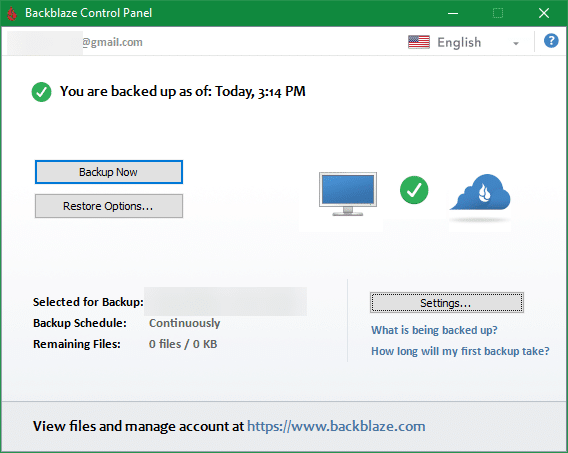Start a backup with Backup Now
Viewport: 568px width, 453px height.
pyautogui.click(x=109, y=172)
